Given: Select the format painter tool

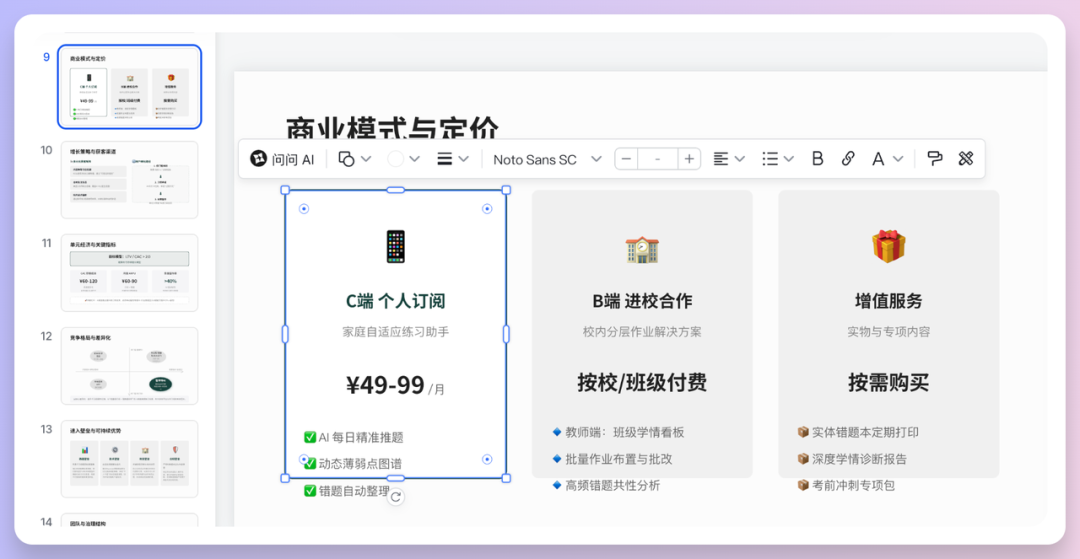Looking at the screenshot, I should click(935, 159).
